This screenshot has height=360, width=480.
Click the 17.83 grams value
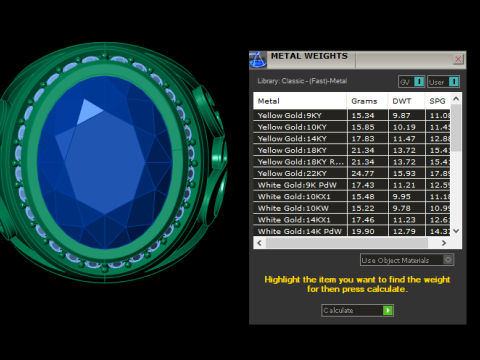(x=363, y=139)
